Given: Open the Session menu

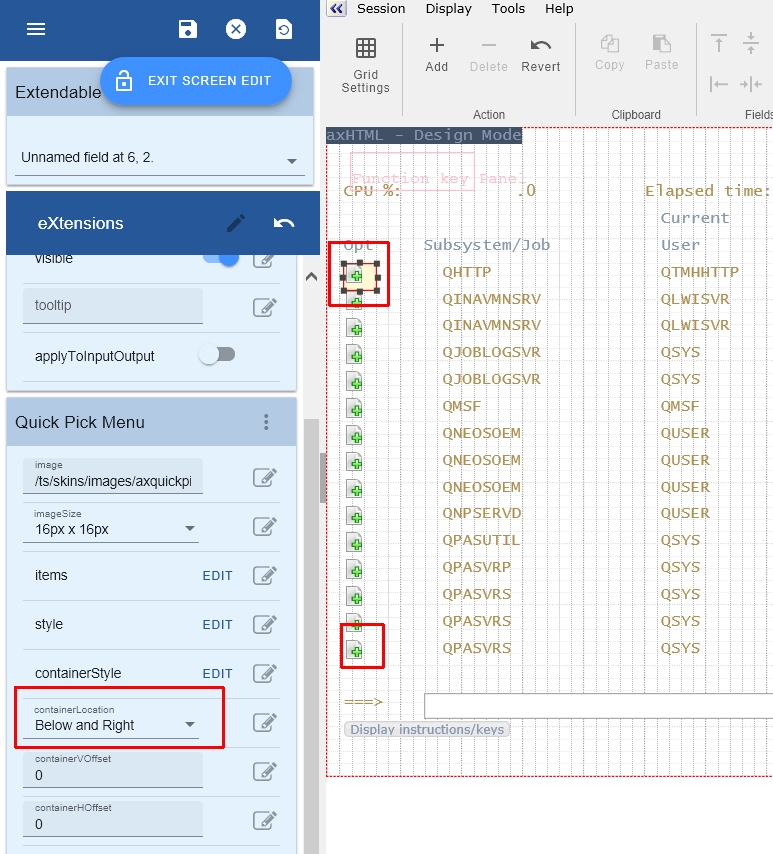Looking at the screenshot, I should (x=381, y=9).
